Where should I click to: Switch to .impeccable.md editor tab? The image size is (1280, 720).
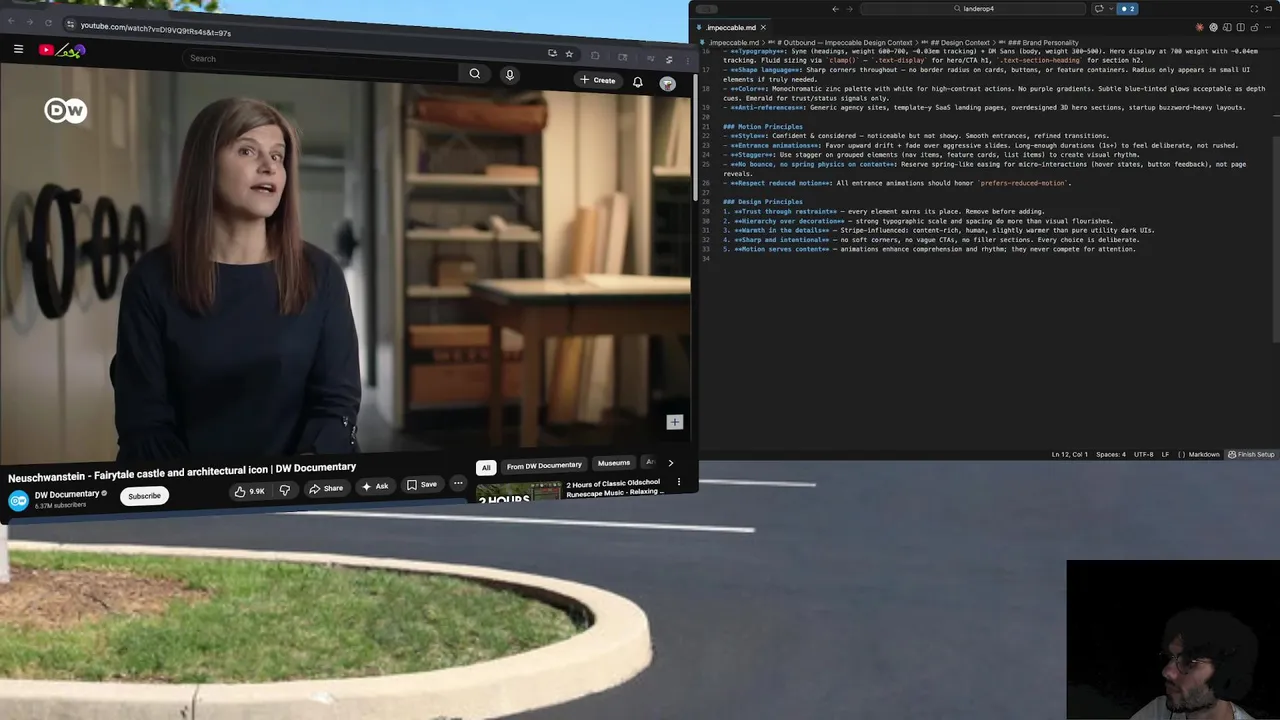[x=732, y=27]
